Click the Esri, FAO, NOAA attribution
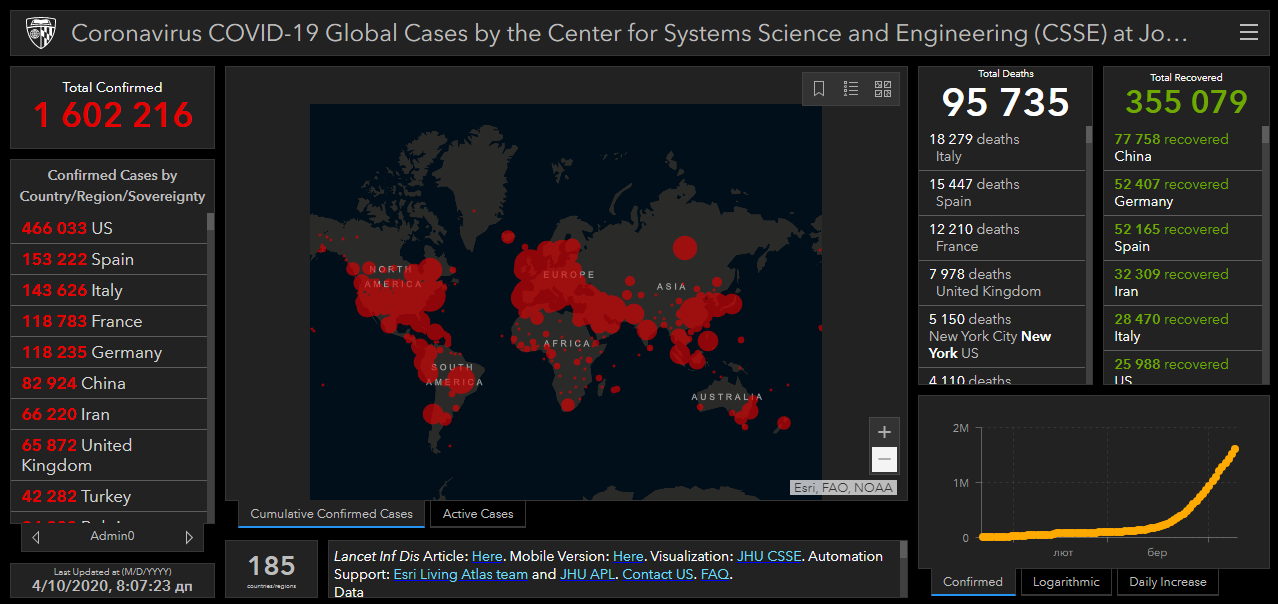 point(844,488)
